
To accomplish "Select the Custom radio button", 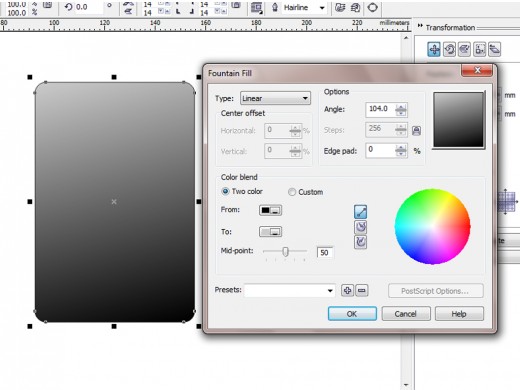I will click(292, 192).
